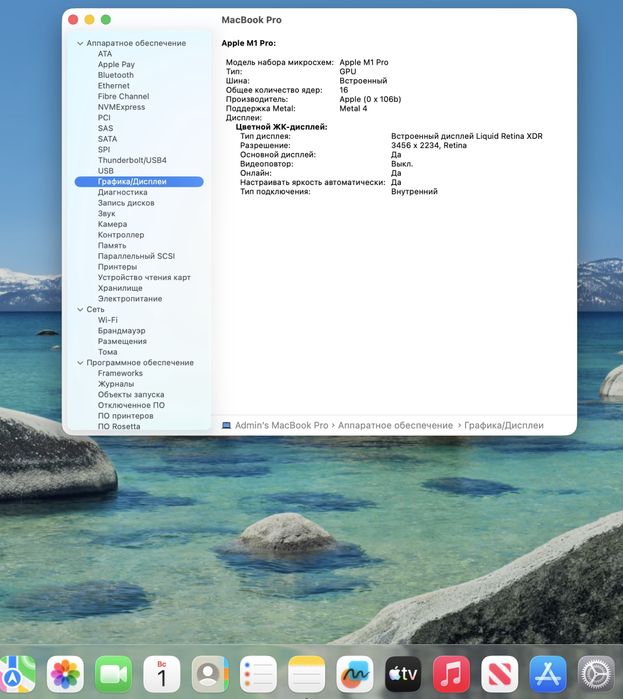Collapse Аппаратное обеспечение section
Viewport: 623px width, 699px height.
point(80,43)
